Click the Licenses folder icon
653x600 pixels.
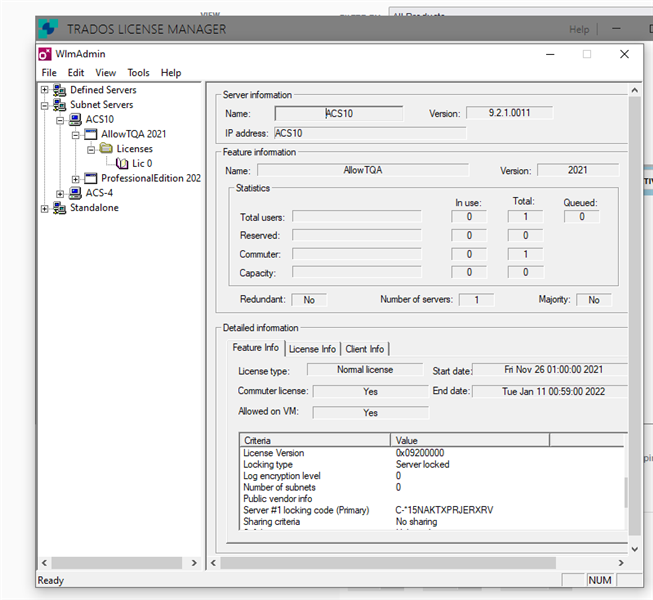[106, 148]
